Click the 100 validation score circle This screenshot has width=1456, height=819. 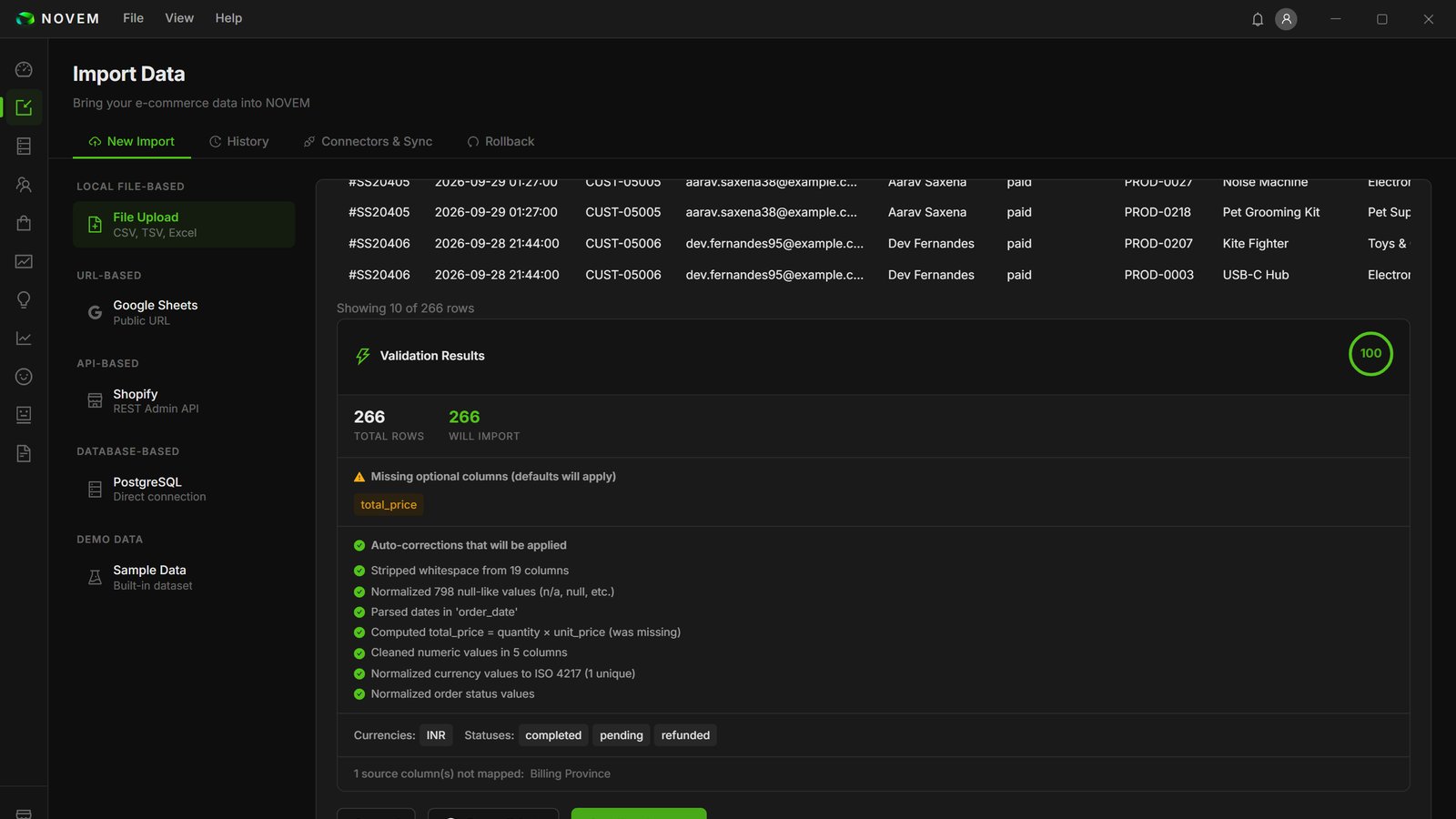(1370, 354)
